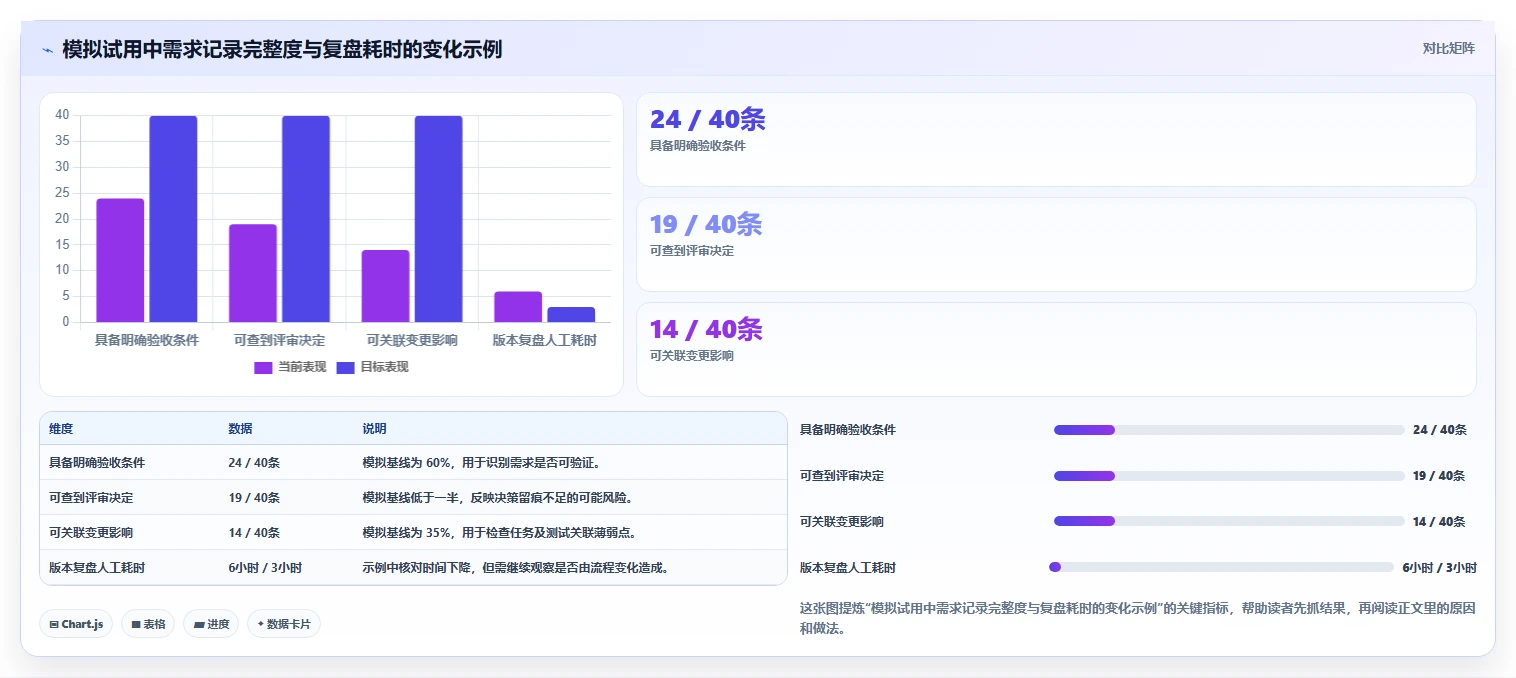Click the 可查到评审决定 progress bar
The height and width of the screenshot is (678, 1516).
[x=1229, y=476]
